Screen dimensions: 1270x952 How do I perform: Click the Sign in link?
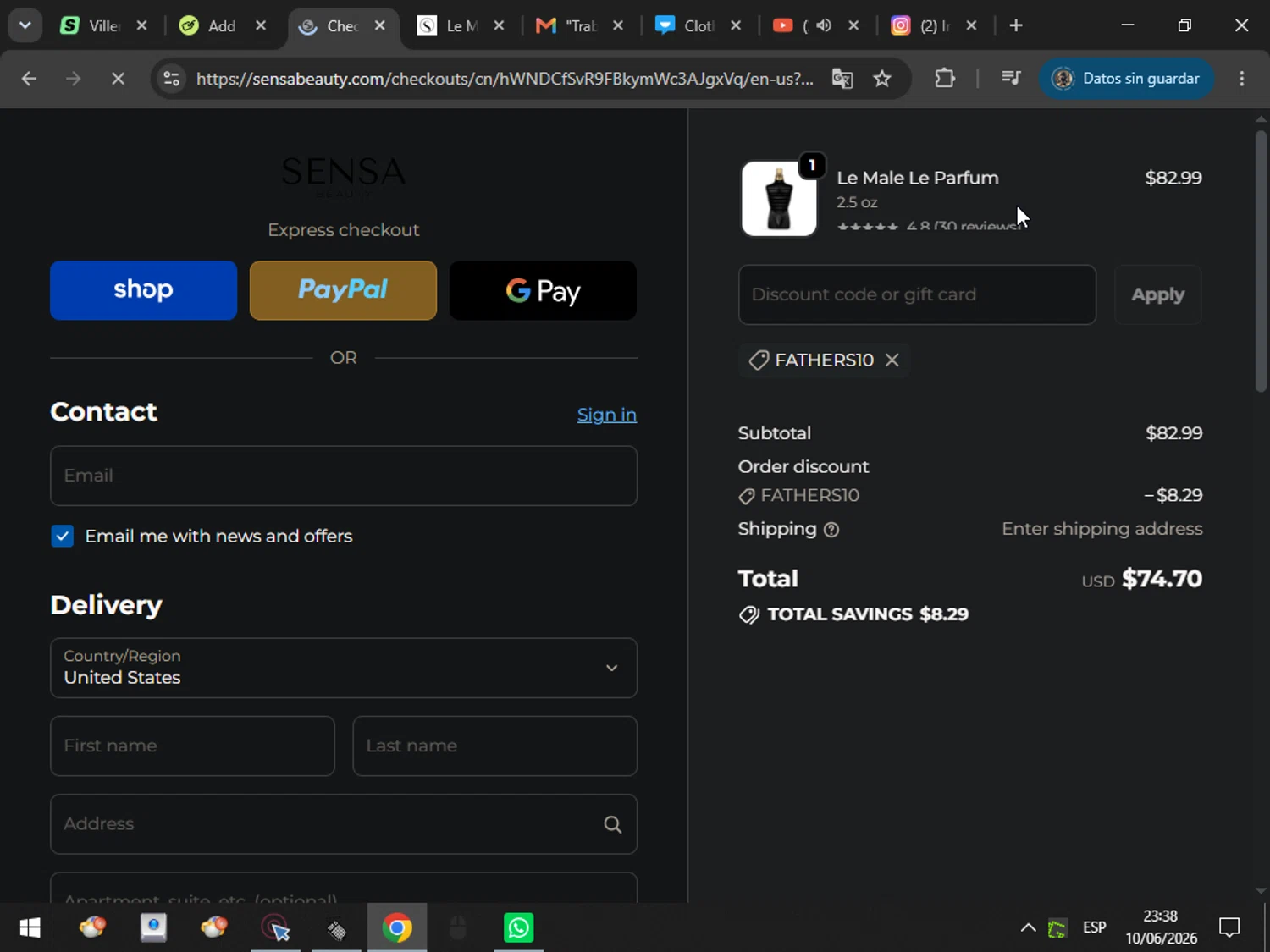click(607, 415)
